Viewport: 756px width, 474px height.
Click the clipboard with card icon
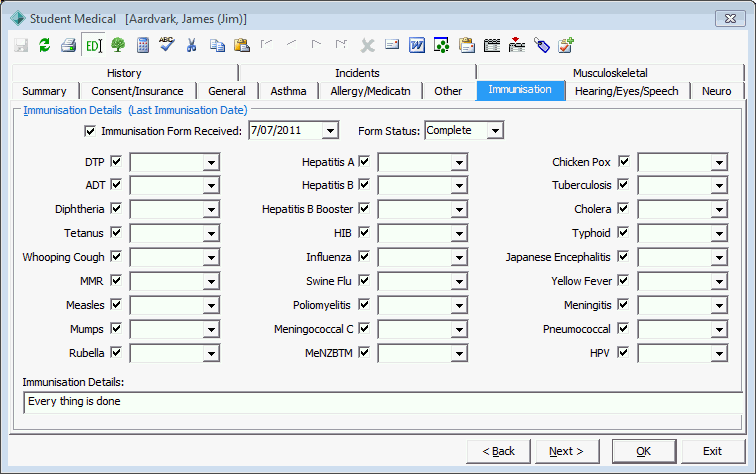[x=467, y=45]
